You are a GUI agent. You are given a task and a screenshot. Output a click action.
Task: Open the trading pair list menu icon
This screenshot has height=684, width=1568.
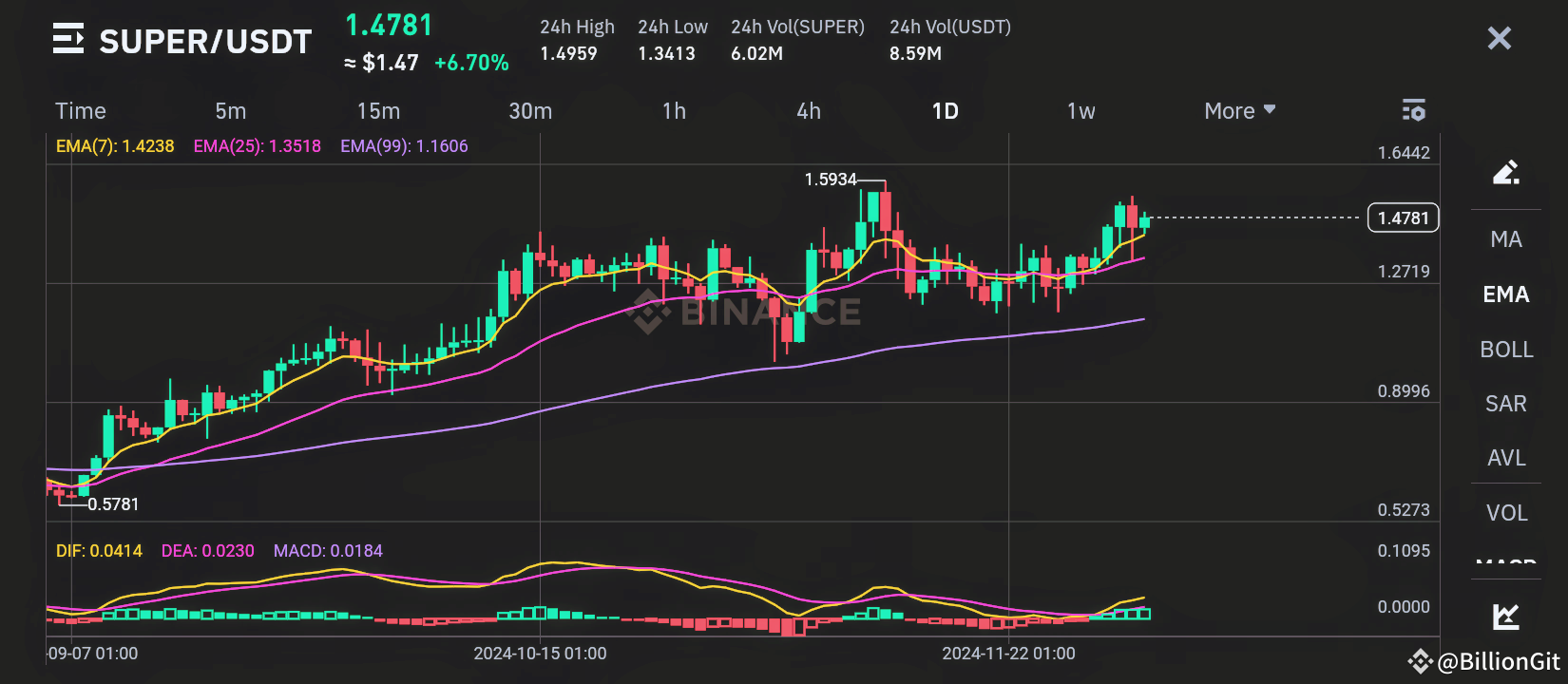[x=68, y=40]
